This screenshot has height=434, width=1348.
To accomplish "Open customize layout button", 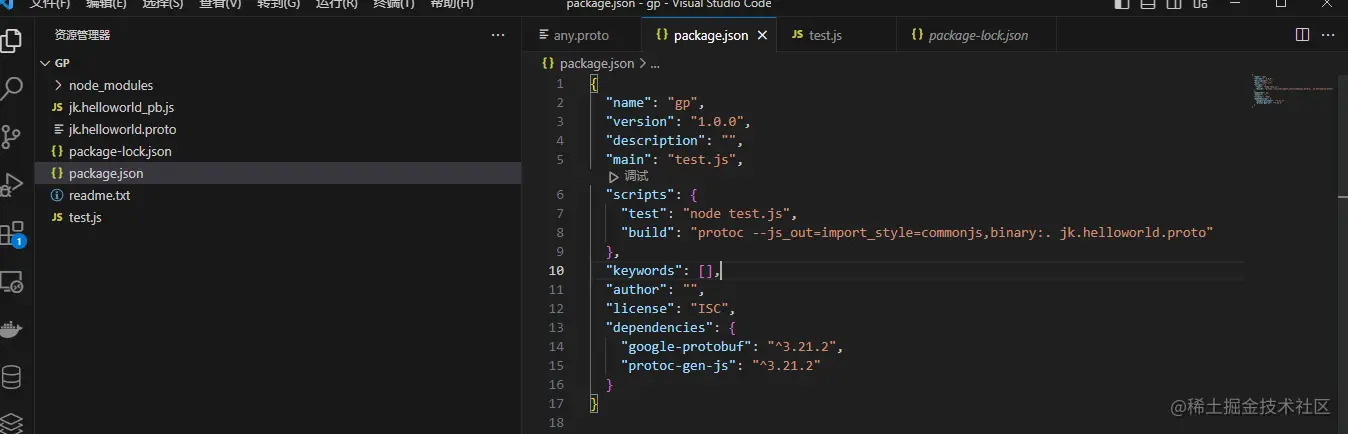I will pos(1200,5).
